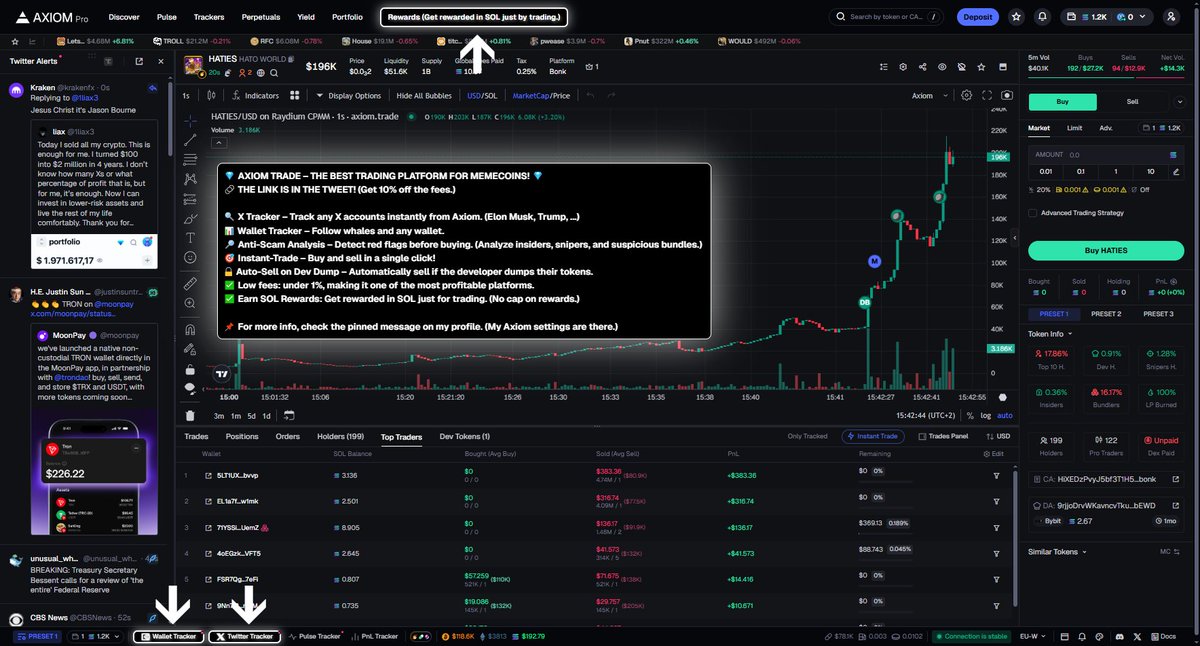Select the crosshair cursor tool
The height and width of the screenshot is (646, 1200).
click(x=190, y=119)
